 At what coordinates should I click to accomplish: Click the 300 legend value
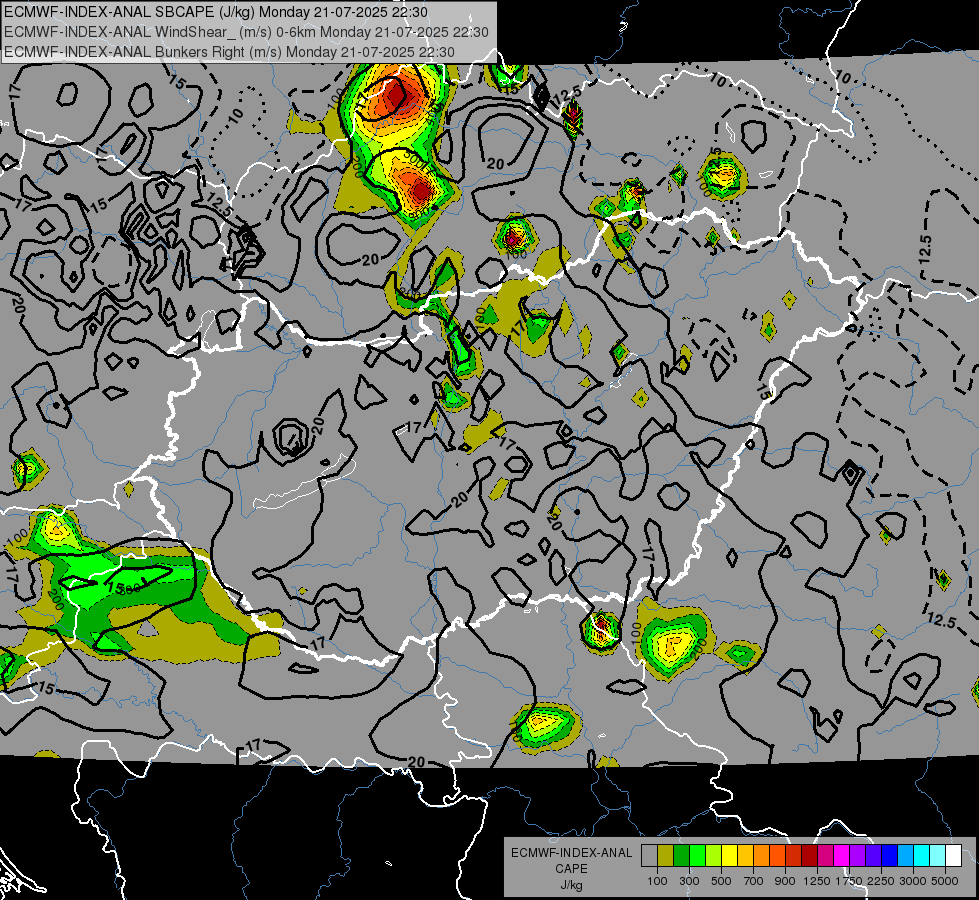[x=689, y=881]
